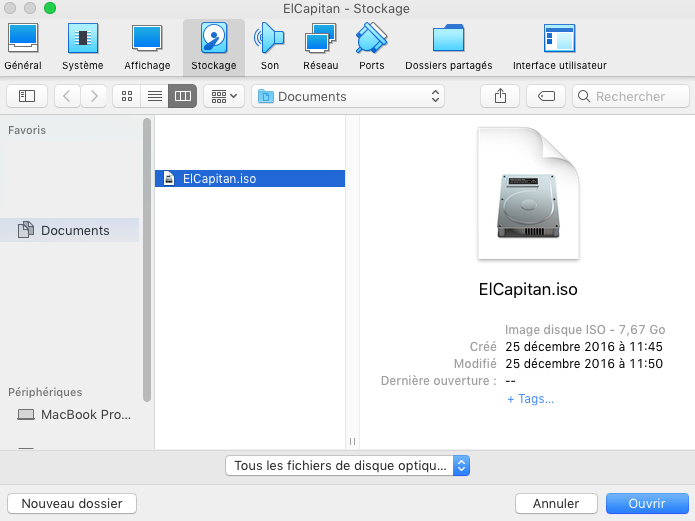
Task: Click the share icon button
Action: [x=500, y=96]
